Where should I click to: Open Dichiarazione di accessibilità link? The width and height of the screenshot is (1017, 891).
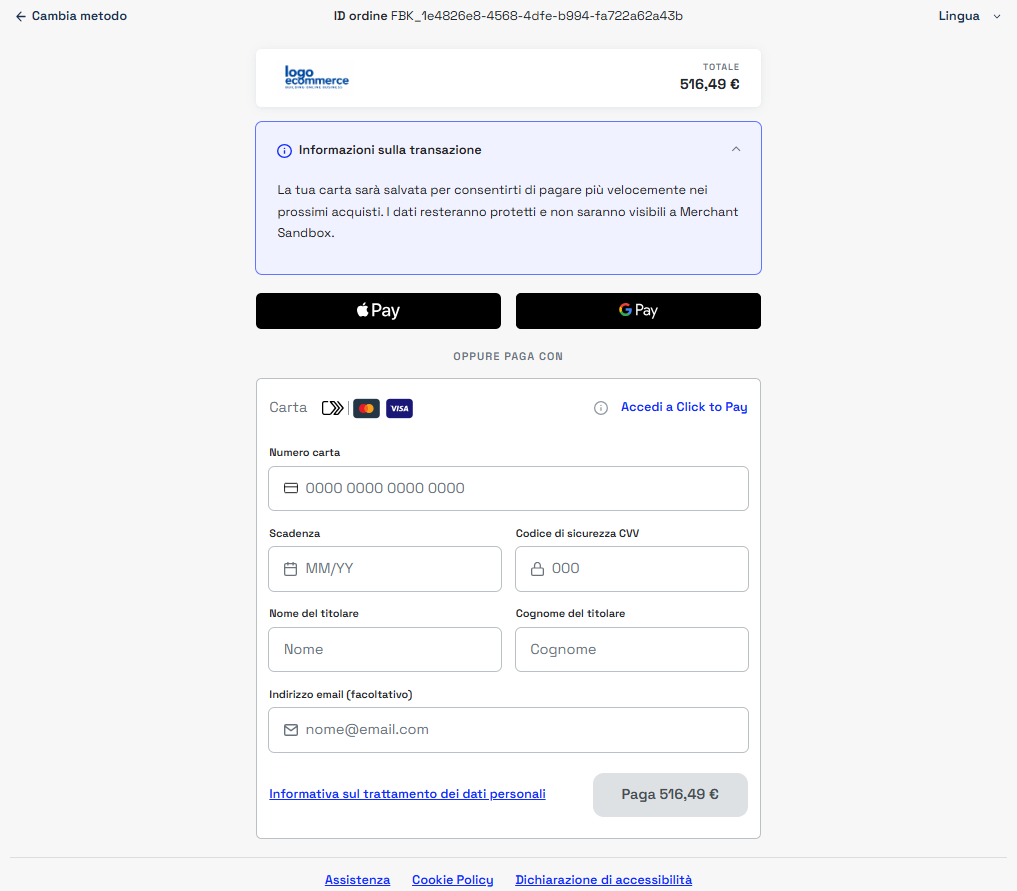[604, 880]
